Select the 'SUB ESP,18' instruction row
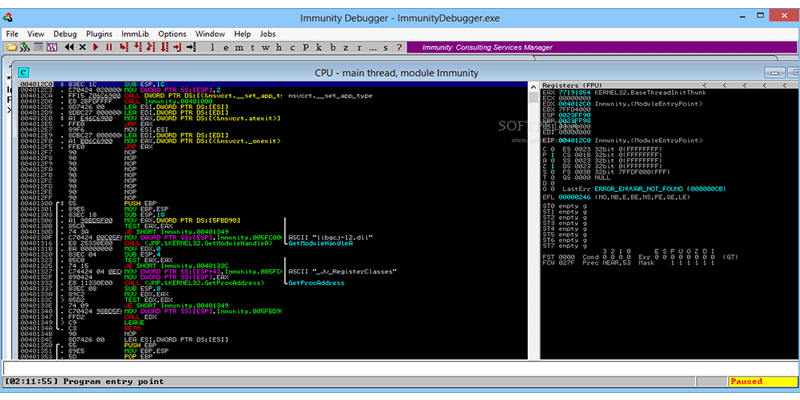800x400 pixels. coord(272,215)
